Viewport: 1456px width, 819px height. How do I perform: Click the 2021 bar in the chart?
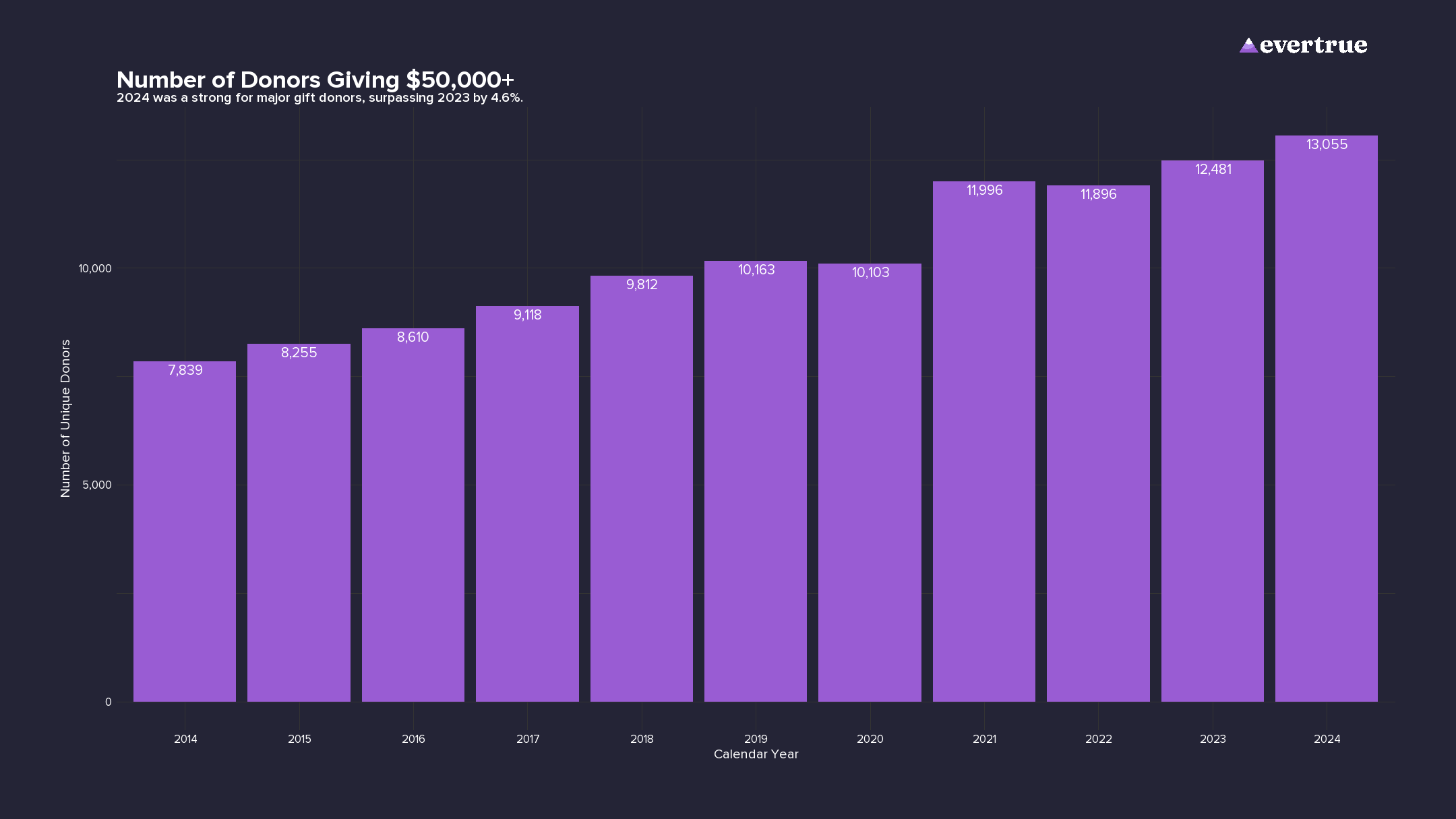pos(983,445)
